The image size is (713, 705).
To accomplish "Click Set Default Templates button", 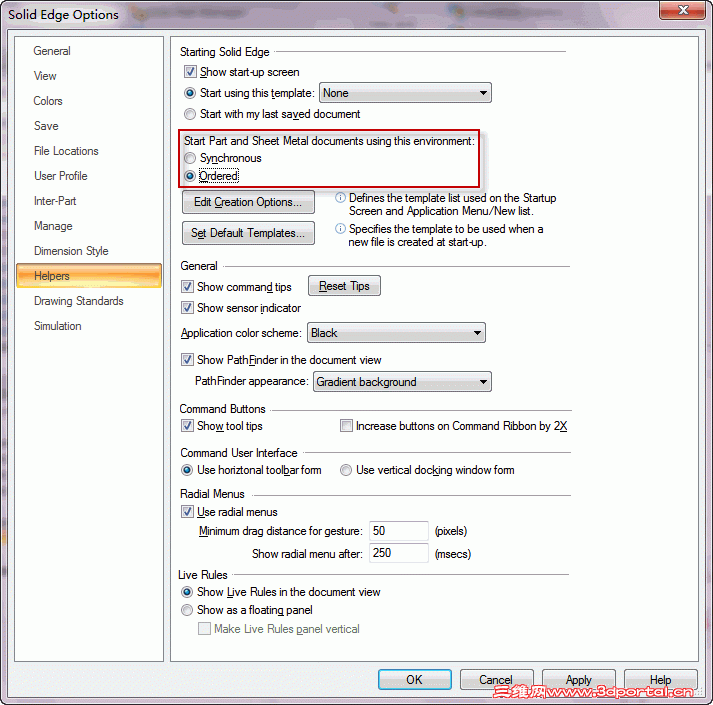I will tap(248, 233).
